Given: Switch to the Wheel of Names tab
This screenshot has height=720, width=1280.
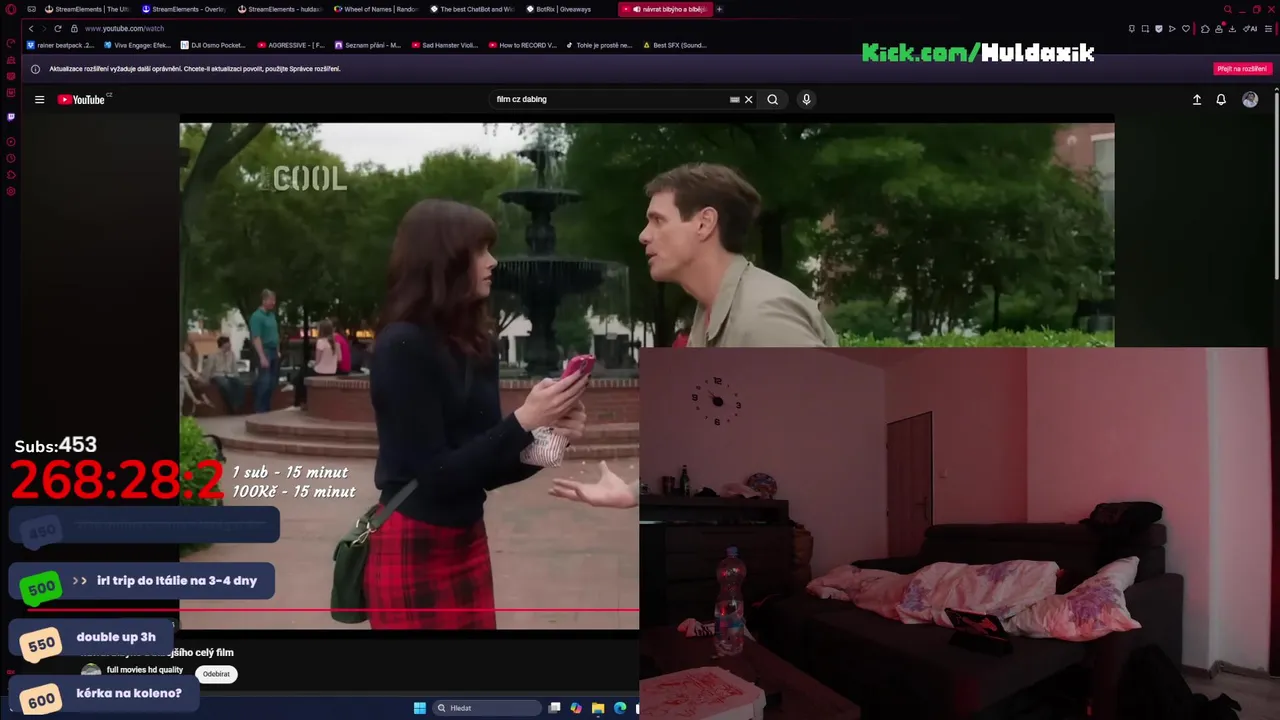Looking at the screenshot, I should [375, 9].
